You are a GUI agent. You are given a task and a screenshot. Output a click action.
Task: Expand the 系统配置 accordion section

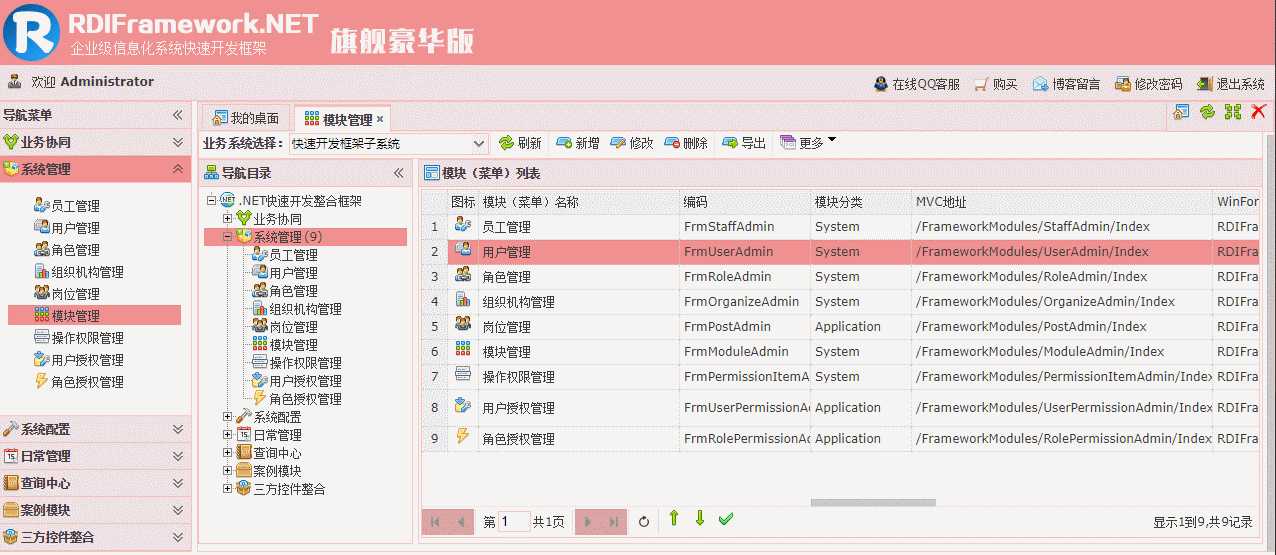pos(95,429)
